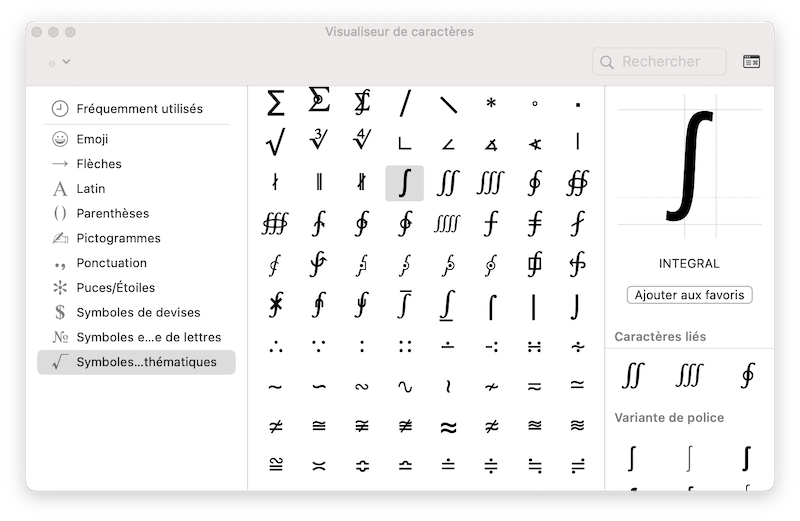This screenshot has height=521, width=800.
Task: Select the cube root symbol
Action: (x=319, y=139)
